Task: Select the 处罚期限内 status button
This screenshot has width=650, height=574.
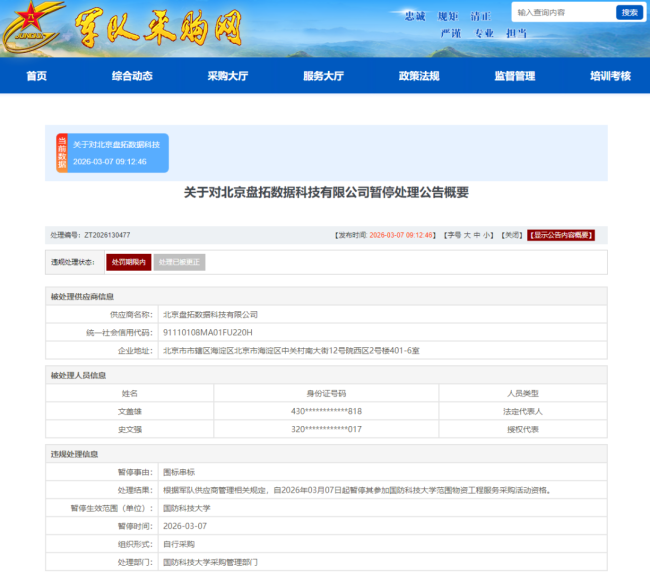Action: (x=129, y=262)
